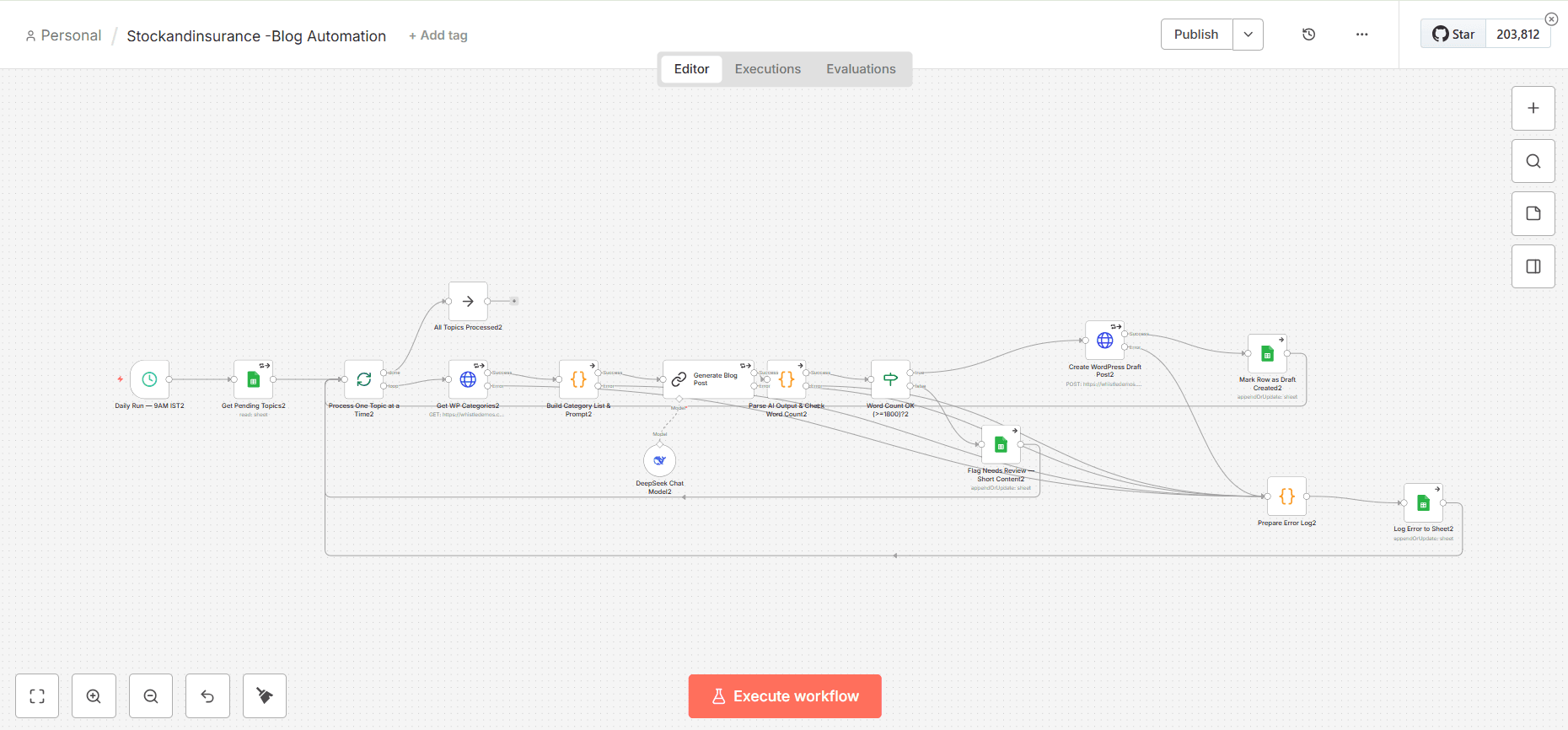Add a sticky note to the canvas
This screenshot has width=1568, height=730.
point(1533,213)
